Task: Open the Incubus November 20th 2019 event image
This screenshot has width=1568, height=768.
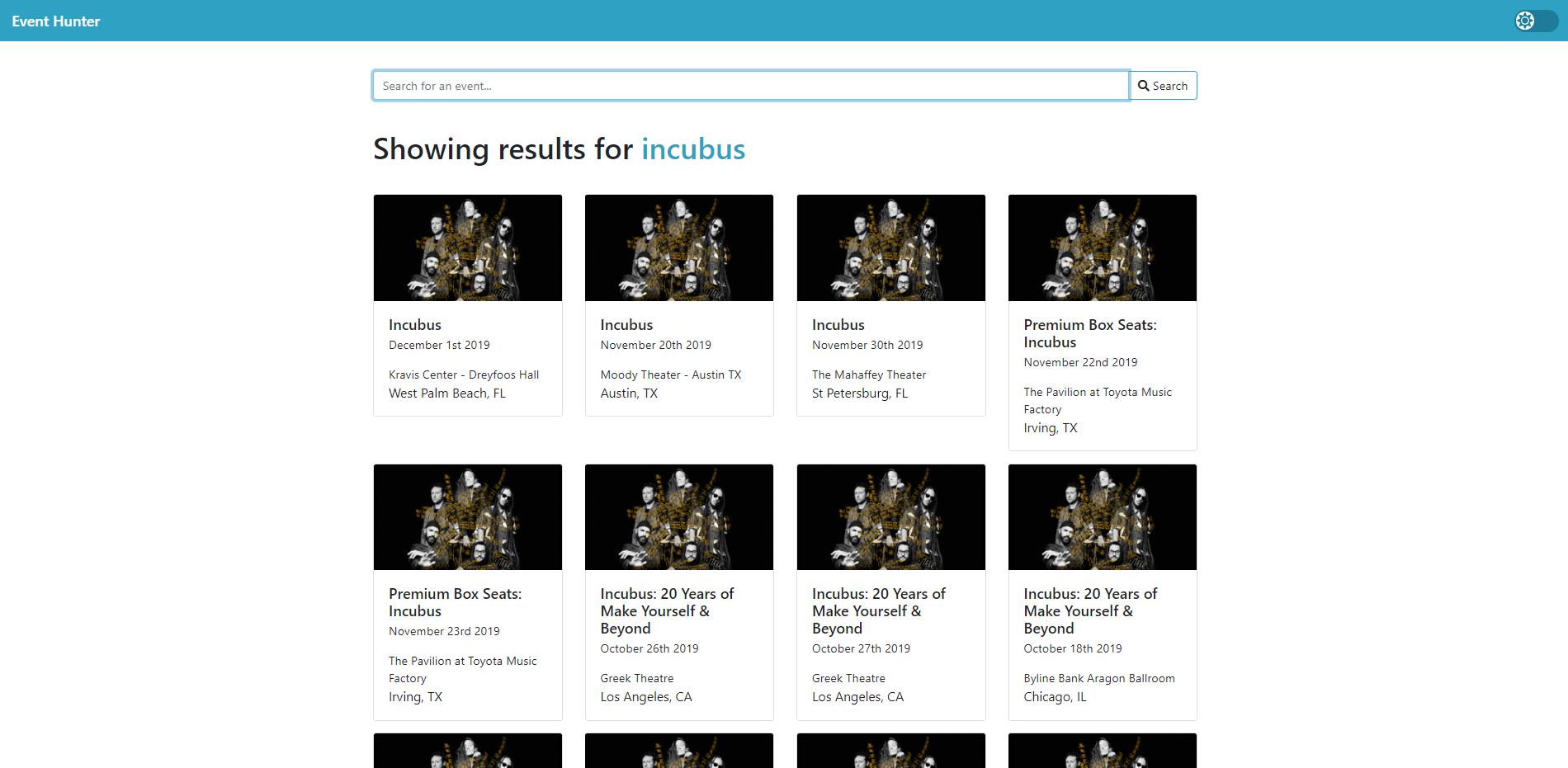Action: point(679,247)
